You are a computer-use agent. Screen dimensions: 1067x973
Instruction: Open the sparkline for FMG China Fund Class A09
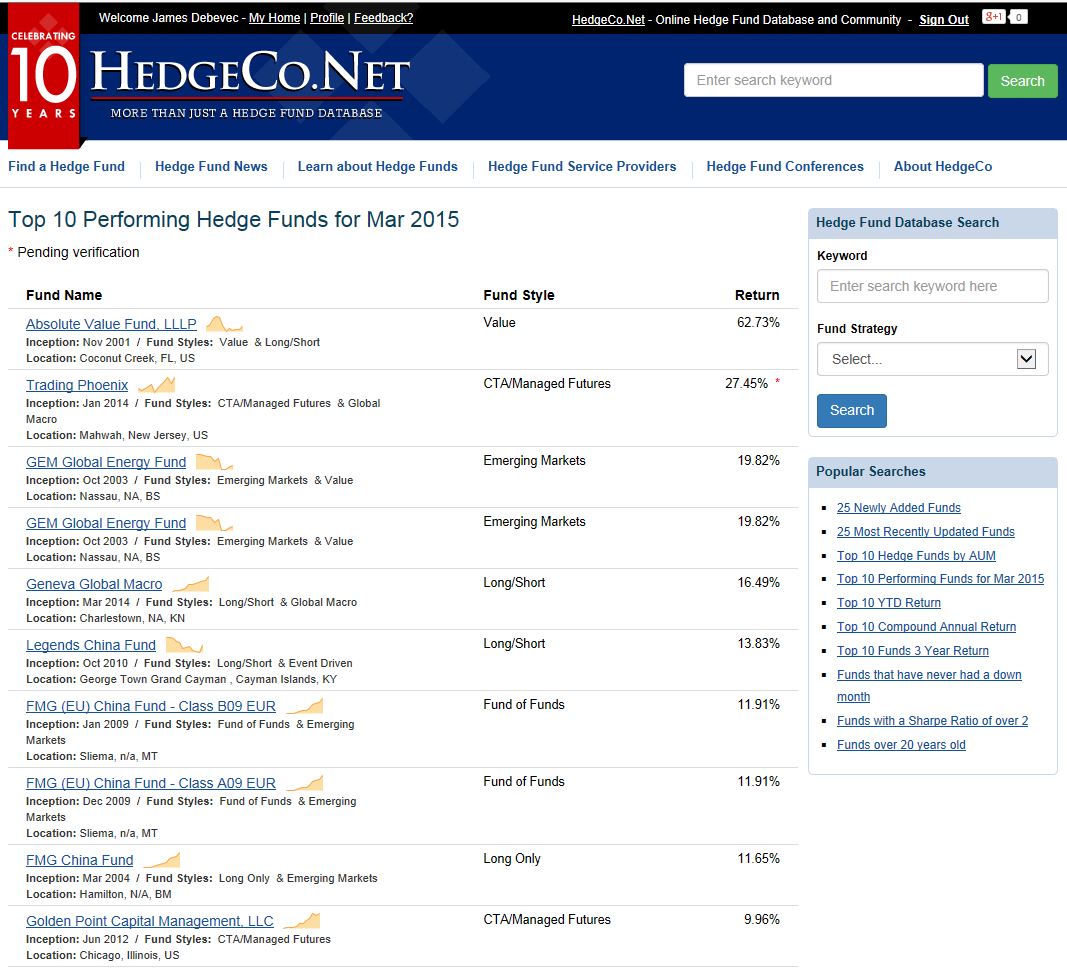coord(304,782)
